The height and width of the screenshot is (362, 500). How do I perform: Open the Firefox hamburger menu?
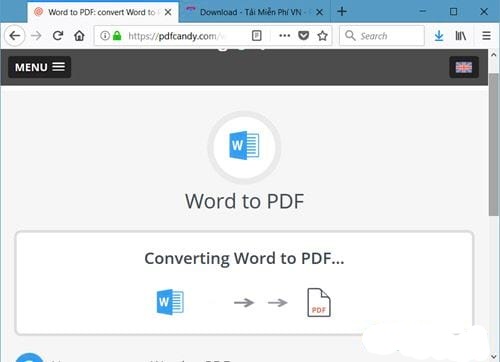486,35
